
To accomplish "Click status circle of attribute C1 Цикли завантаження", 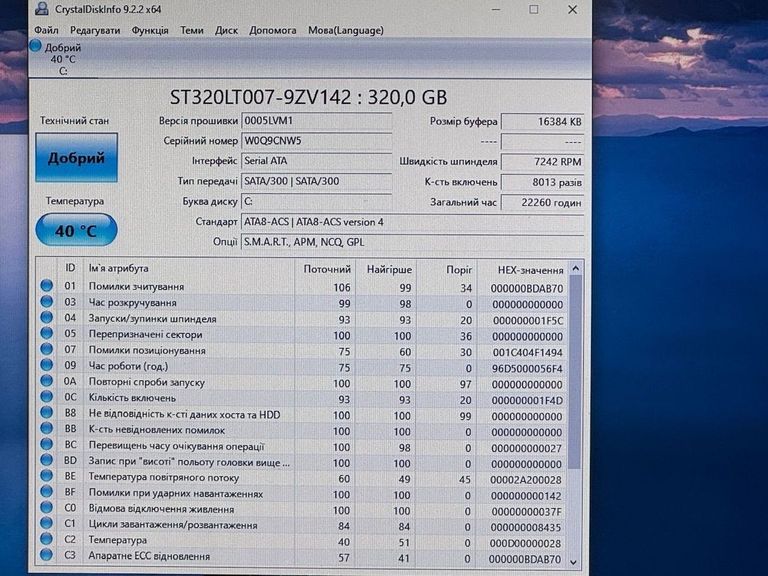I will [x=47, y=523].
